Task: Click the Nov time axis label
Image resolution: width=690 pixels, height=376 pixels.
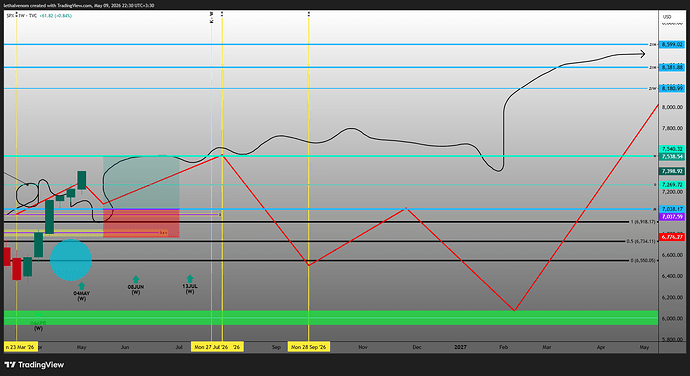Action: click(x=363, y=347)
